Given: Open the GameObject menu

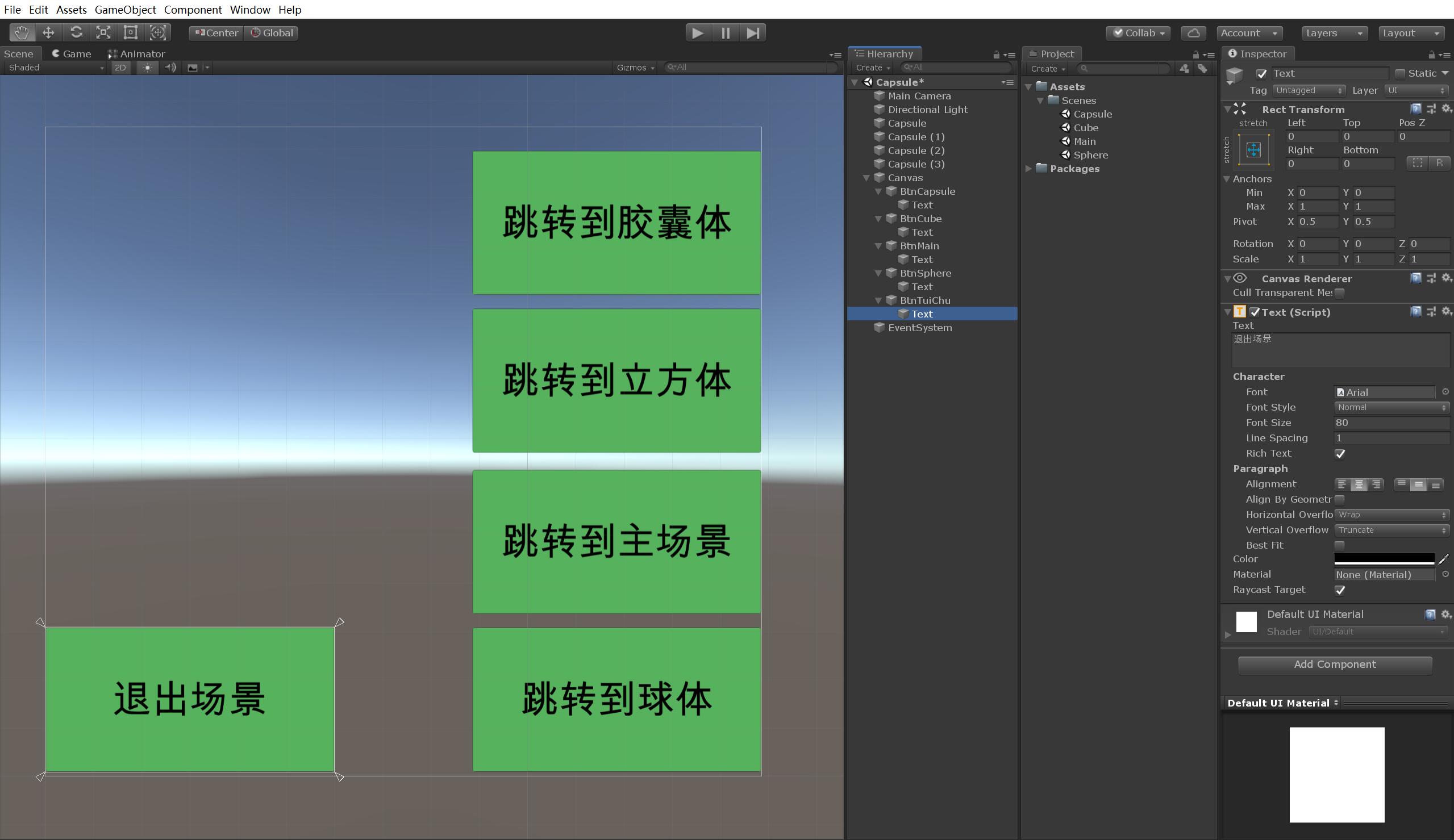Looking at the screenshot, I should coord(125,9).
